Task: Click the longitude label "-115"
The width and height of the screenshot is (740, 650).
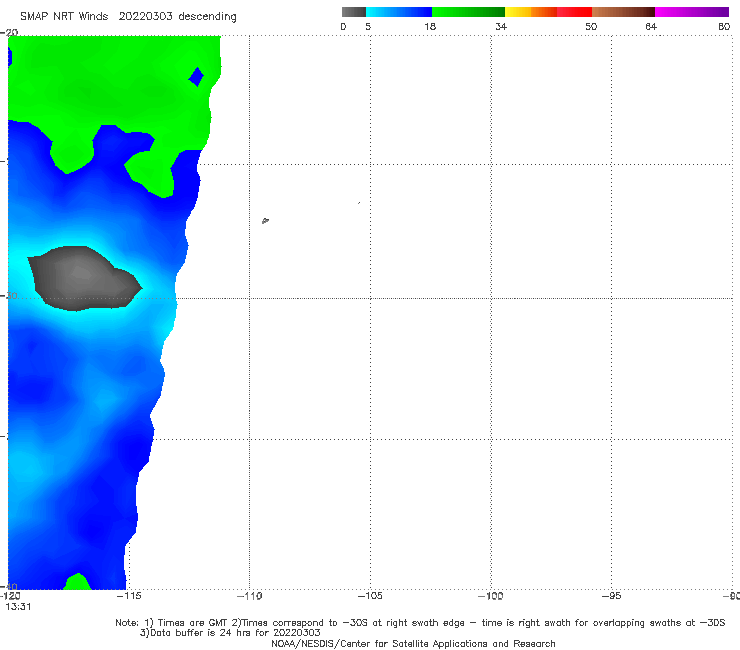Action: tap(129, 596)
